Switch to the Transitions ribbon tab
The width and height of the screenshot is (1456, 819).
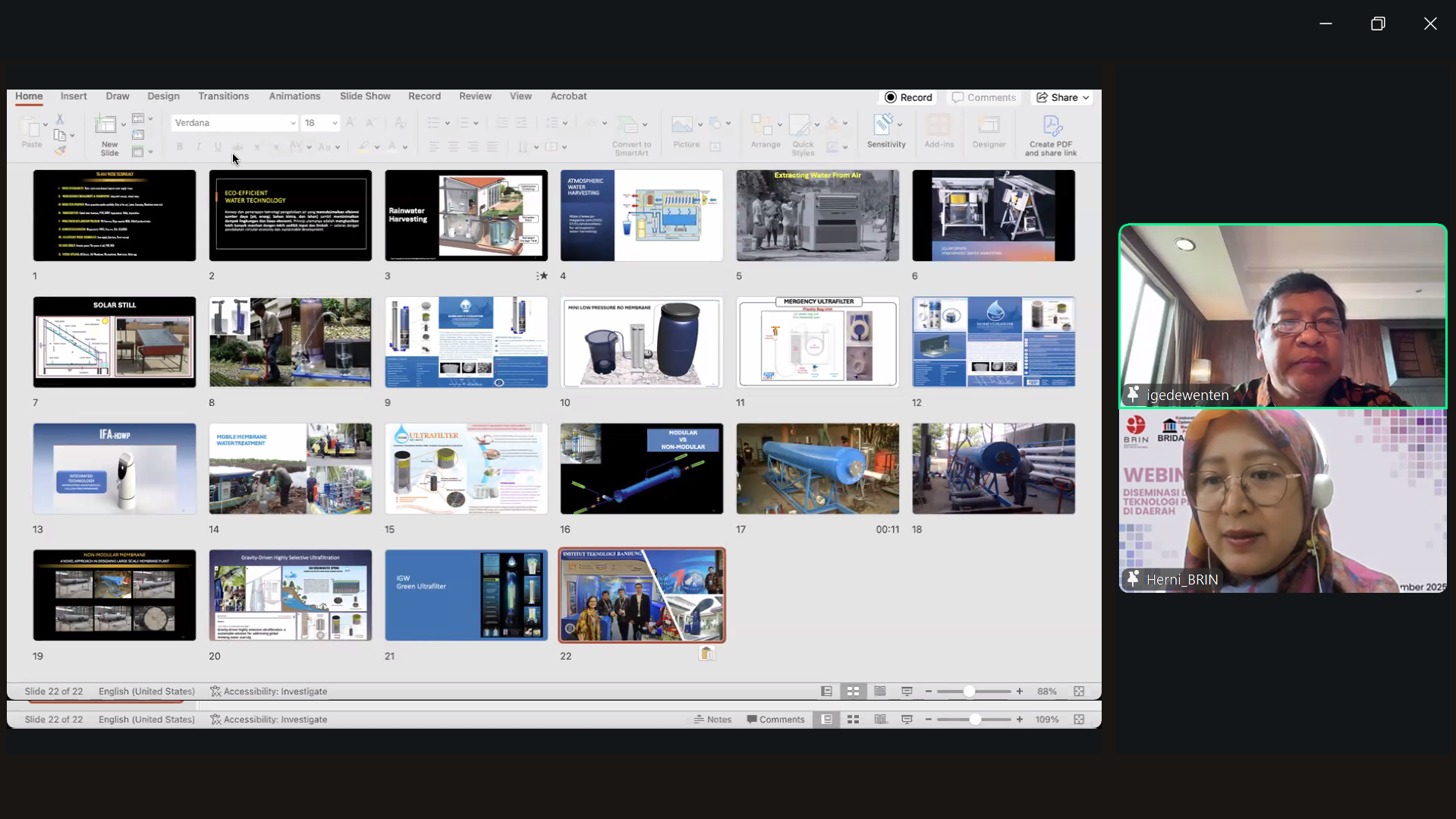coord(223,96)
